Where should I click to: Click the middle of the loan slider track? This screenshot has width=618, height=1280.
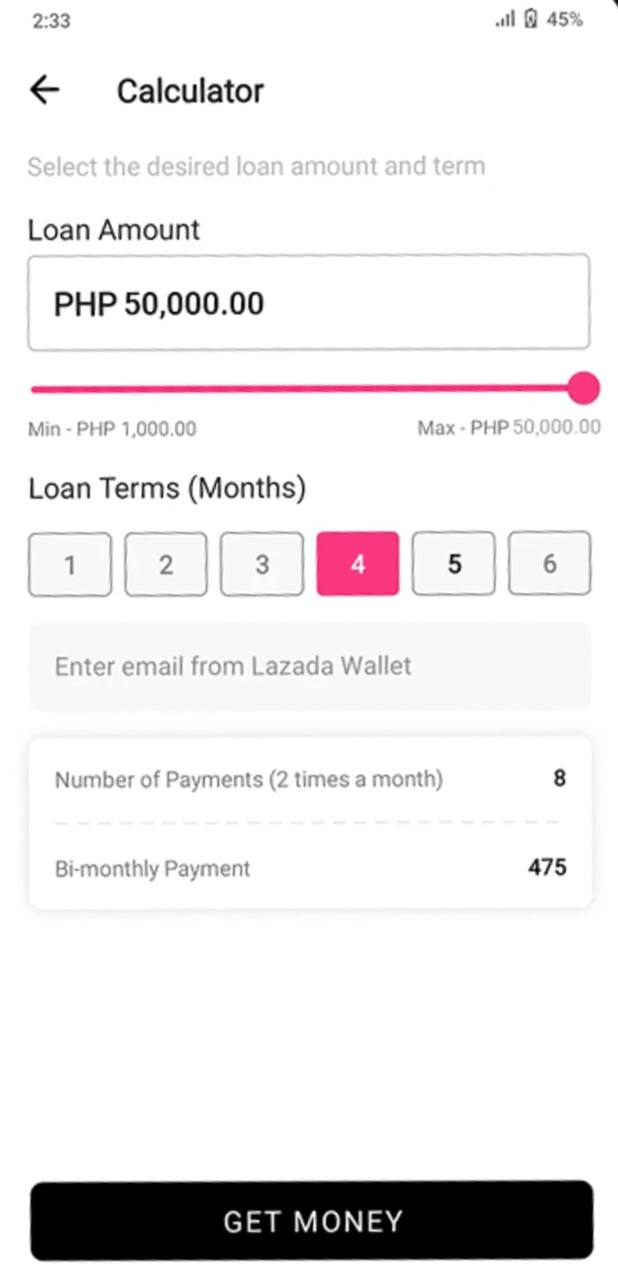(x=305, y=388)
